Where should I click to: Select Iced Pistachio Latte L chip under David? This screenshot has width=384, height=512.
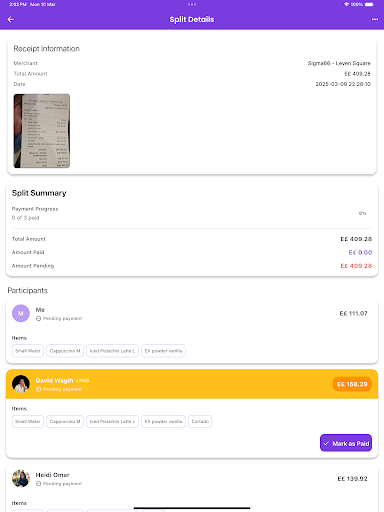[x=112, y=422]
